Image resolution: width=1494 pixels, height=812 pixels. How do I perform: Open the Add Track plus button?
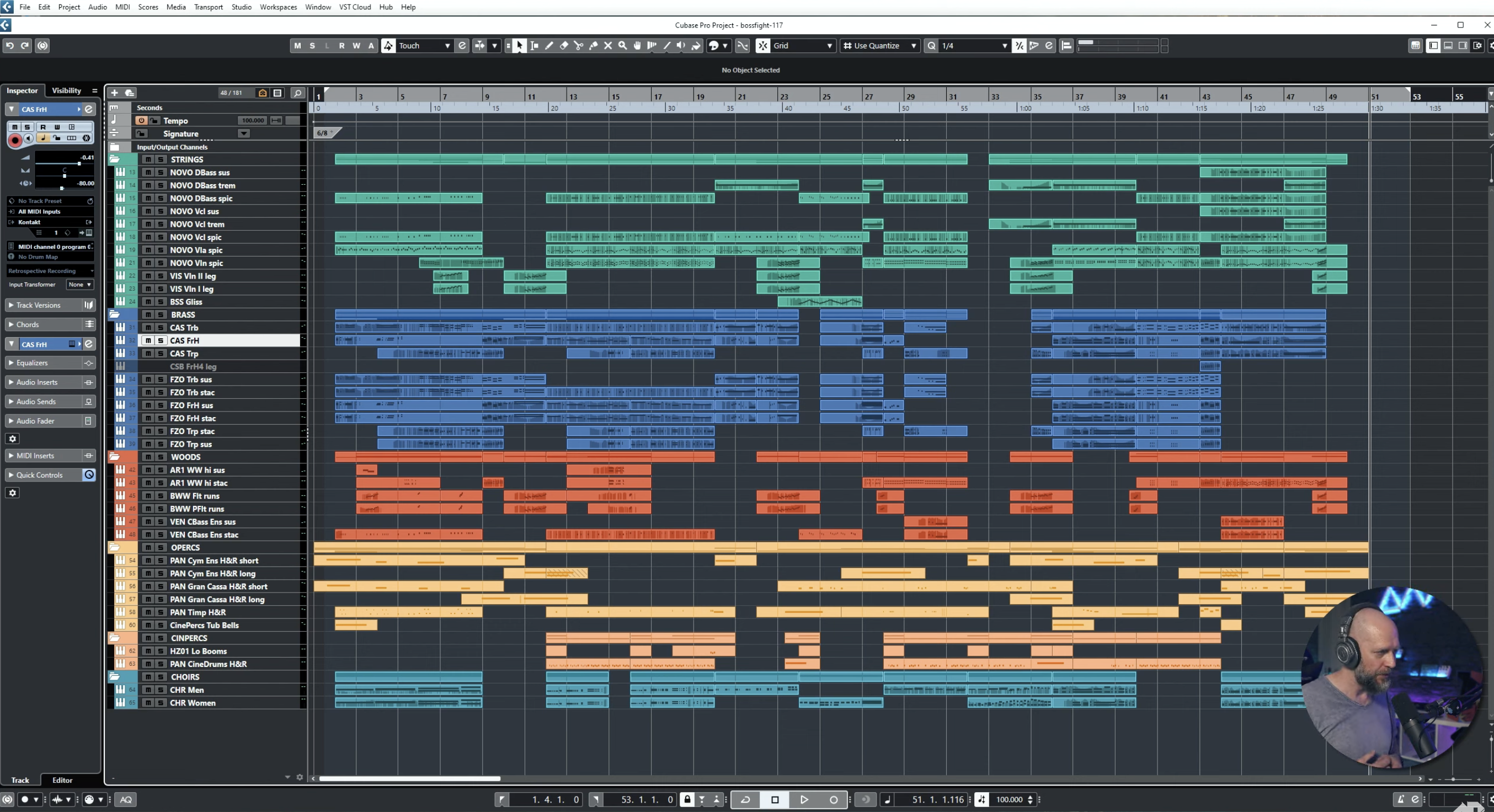tap(114, 93)
